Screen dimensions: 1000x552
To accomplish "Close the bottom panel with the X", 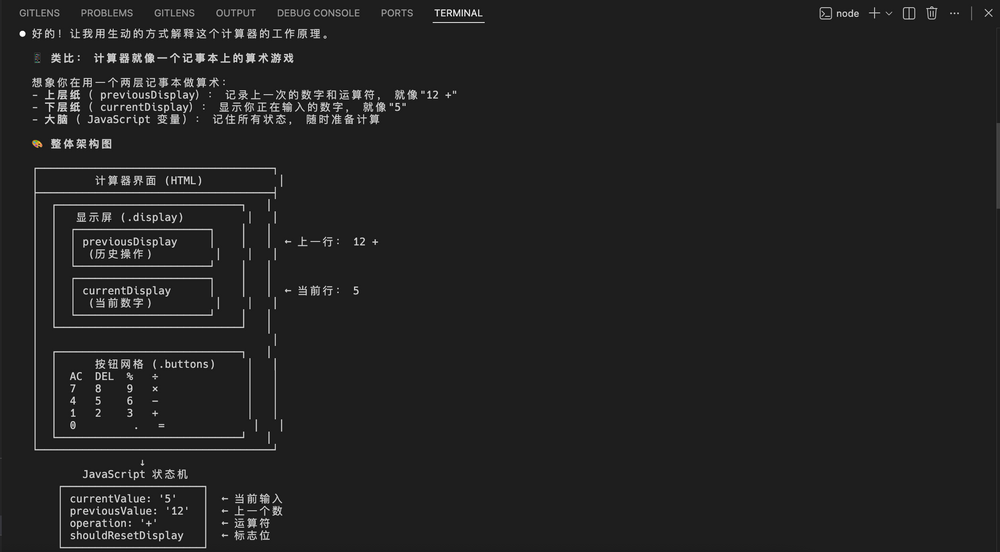I will click(x=980, y=13).
